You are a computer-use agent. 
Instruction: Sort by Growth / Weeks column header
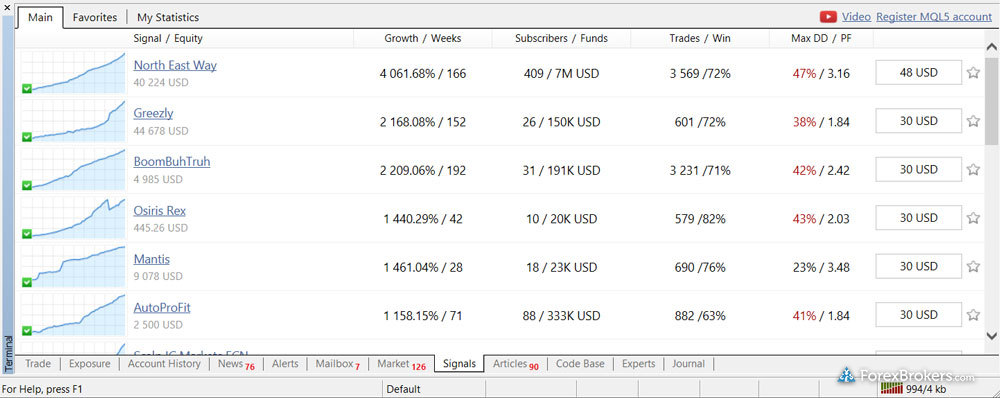click(x=423, y=38)
